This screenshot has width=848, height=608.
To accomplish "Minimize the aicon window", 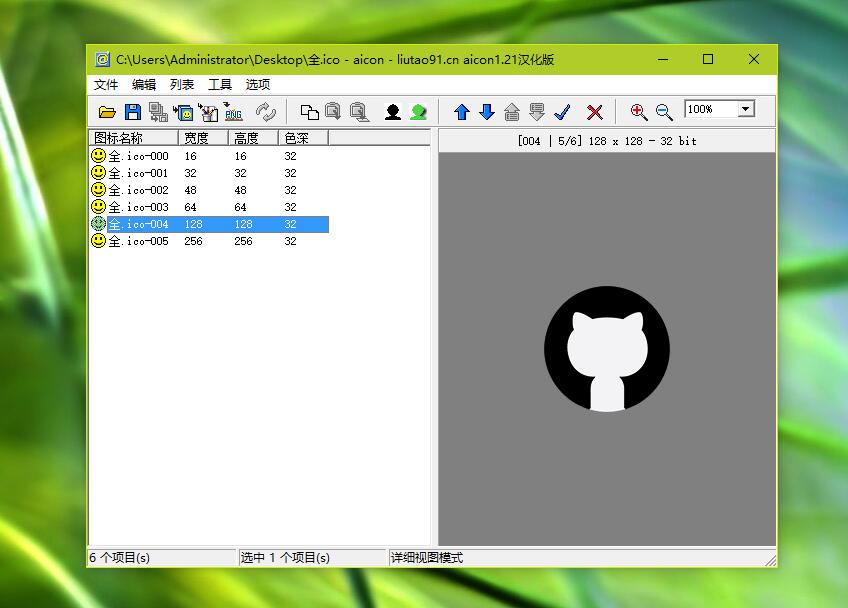I will [x=663, y=59].
